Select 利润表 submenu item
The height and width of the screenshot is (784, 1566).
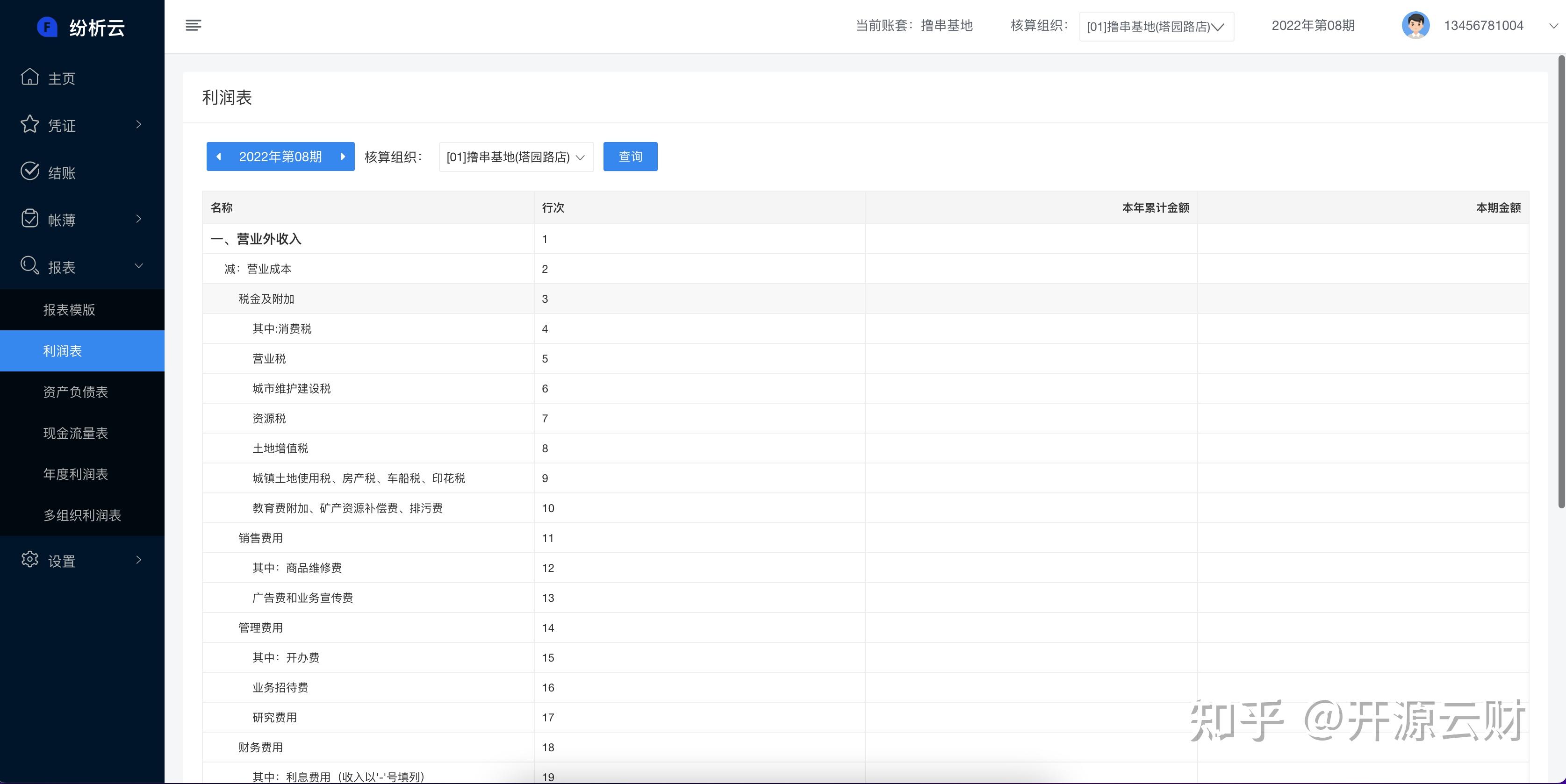82,351
